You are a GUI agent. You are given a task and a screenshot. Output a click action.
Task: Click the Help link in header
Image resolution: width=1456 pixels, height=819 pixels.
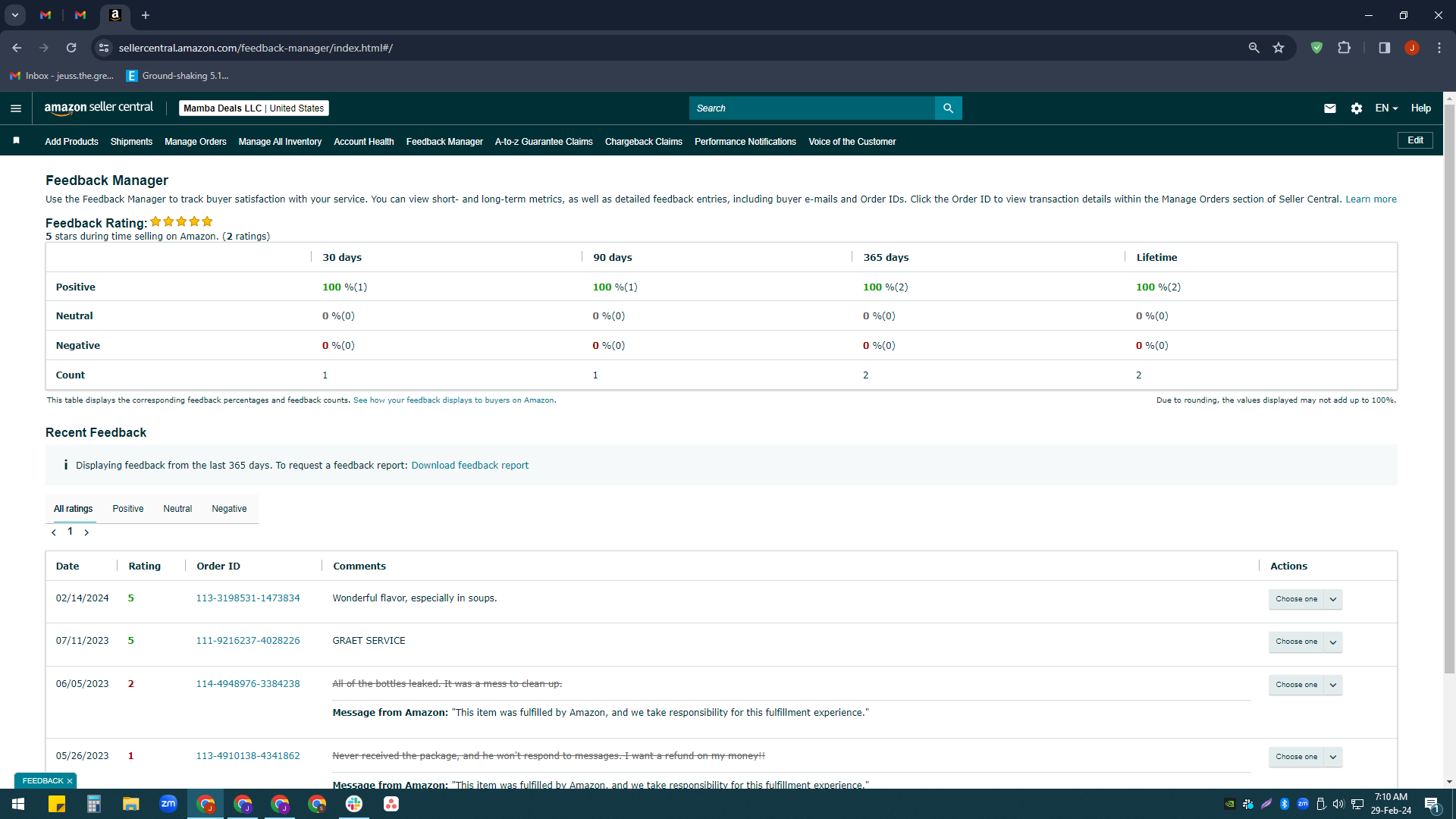(x=1420, y=108)
